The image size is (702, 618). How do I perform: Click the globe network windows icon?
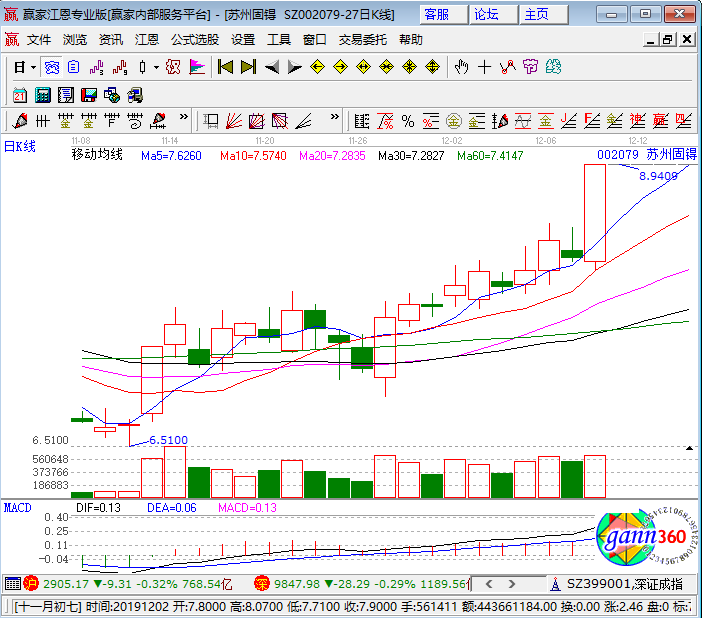[x=111, y=95]
